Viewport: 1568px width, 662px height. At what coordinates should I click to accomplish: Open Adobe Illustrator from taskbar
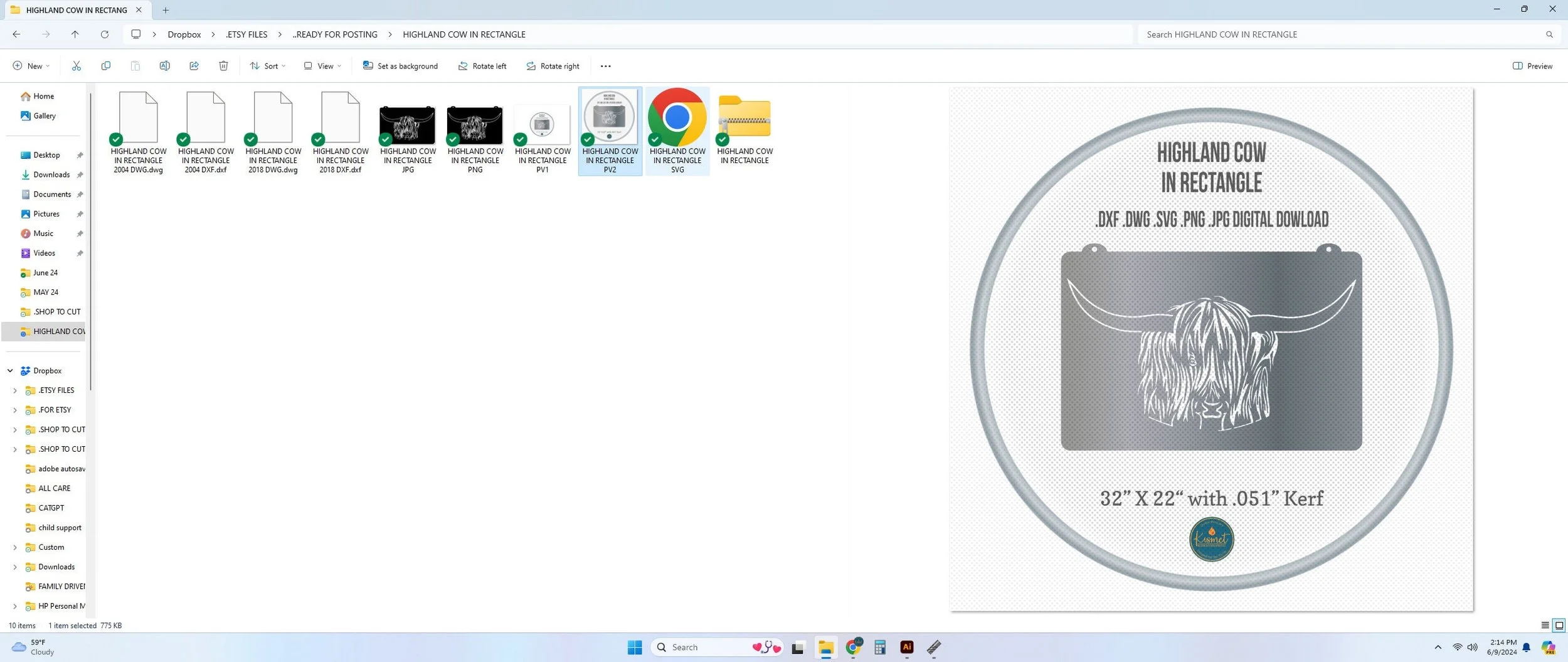tap(906, 647)
